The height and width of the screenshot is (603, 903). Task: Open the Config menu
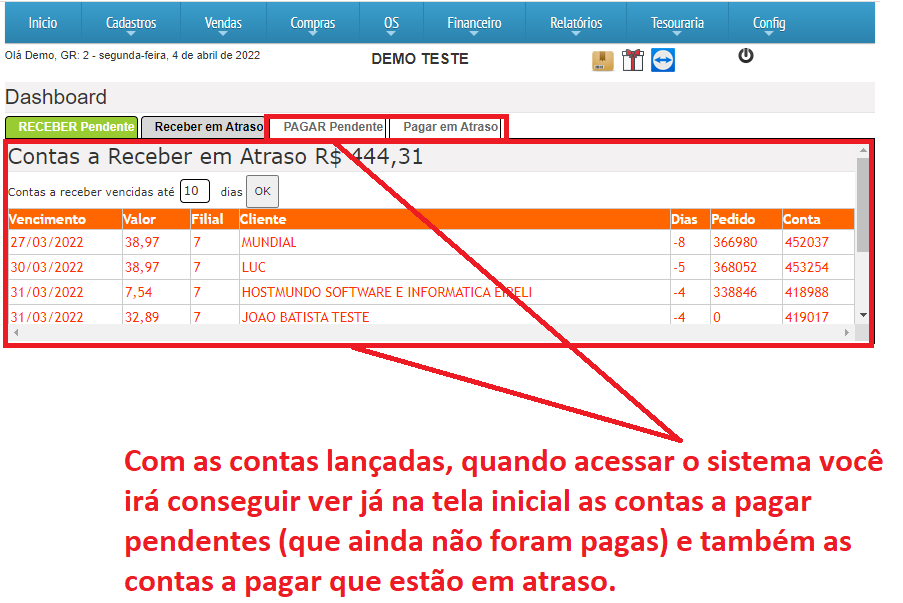(769, 23)
